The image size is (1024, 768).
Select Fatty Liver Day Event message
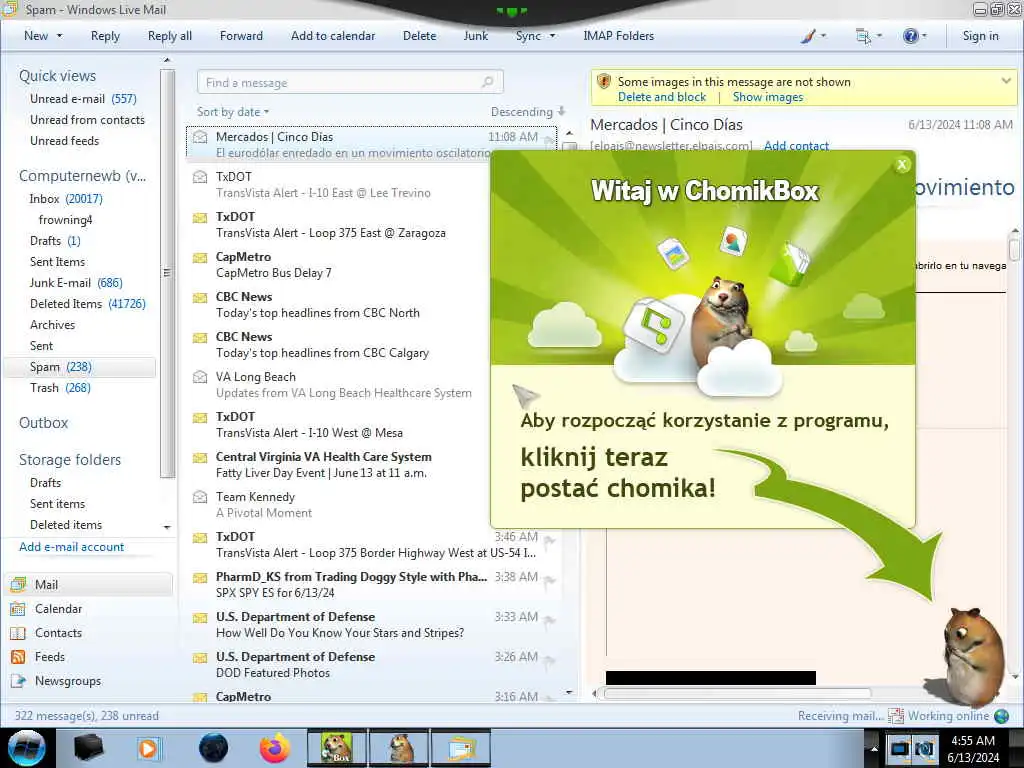tap(373, 465)
